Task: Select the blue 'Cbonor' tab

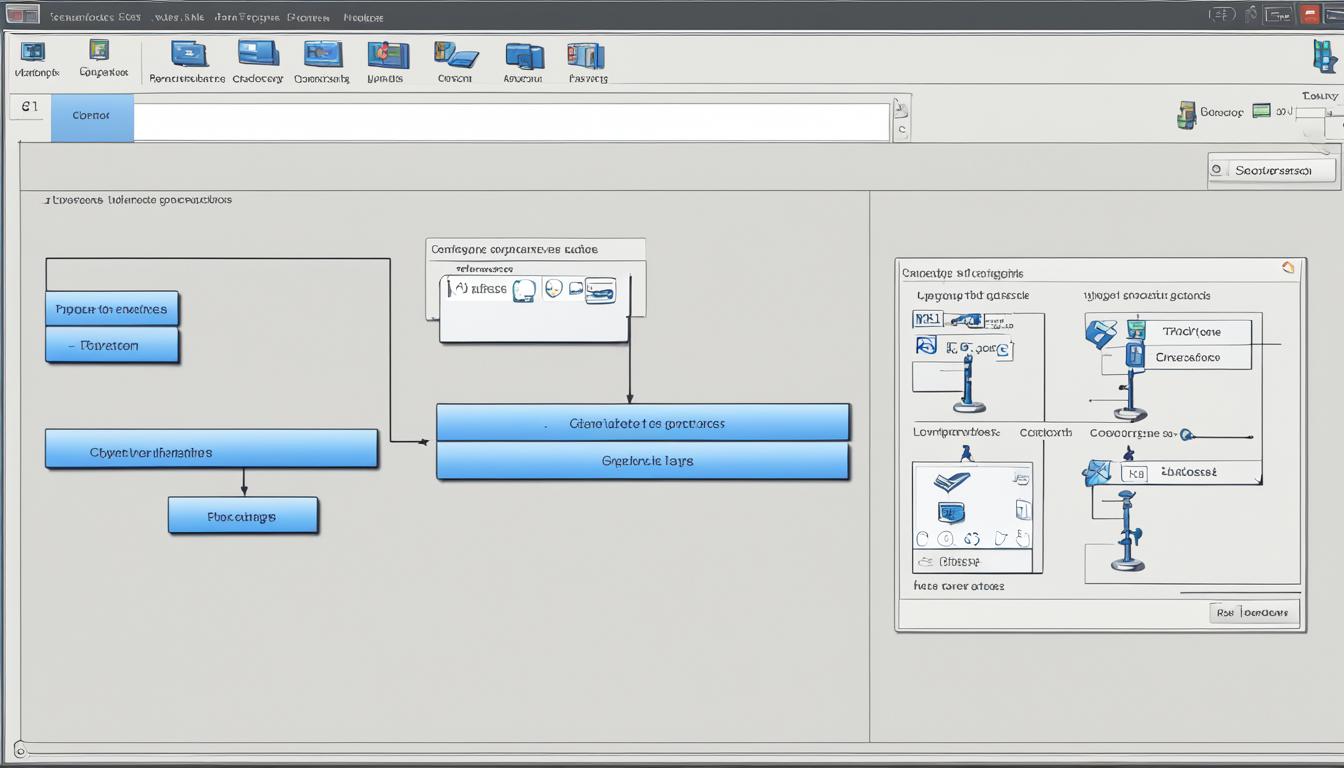Action: pyautogui.click(x=92, y=117)
